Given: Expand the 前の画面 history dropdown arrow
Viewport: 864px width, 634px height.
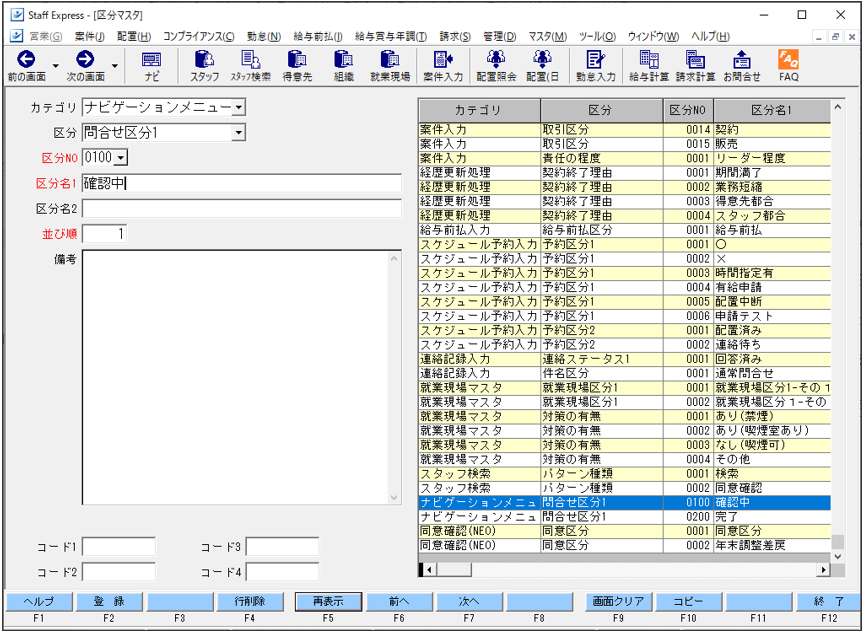Looking at the screenshot, I should [56, 66].
